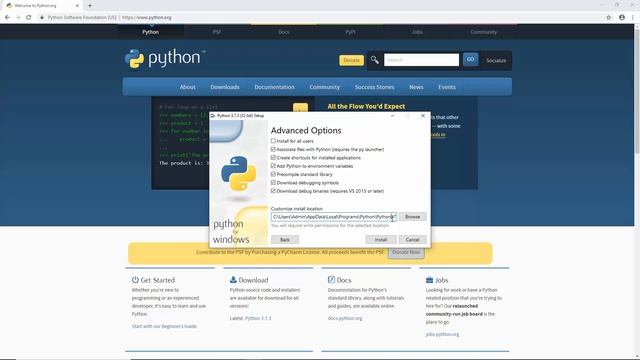640x360 pixels.
Task: Click the browser back arrow
Action: tap(7, 18)
